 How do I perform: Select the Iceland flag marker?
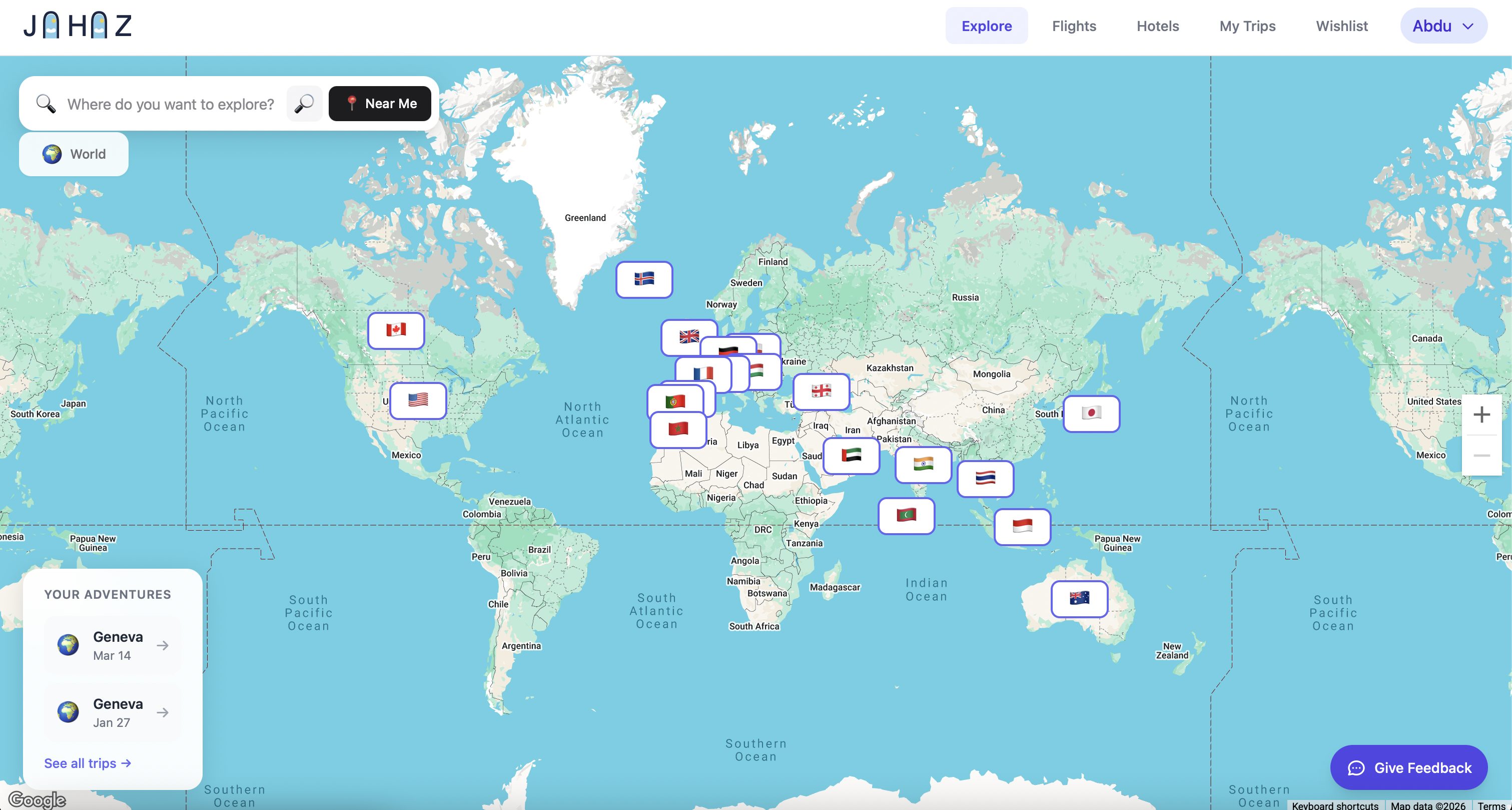point(644,279)
